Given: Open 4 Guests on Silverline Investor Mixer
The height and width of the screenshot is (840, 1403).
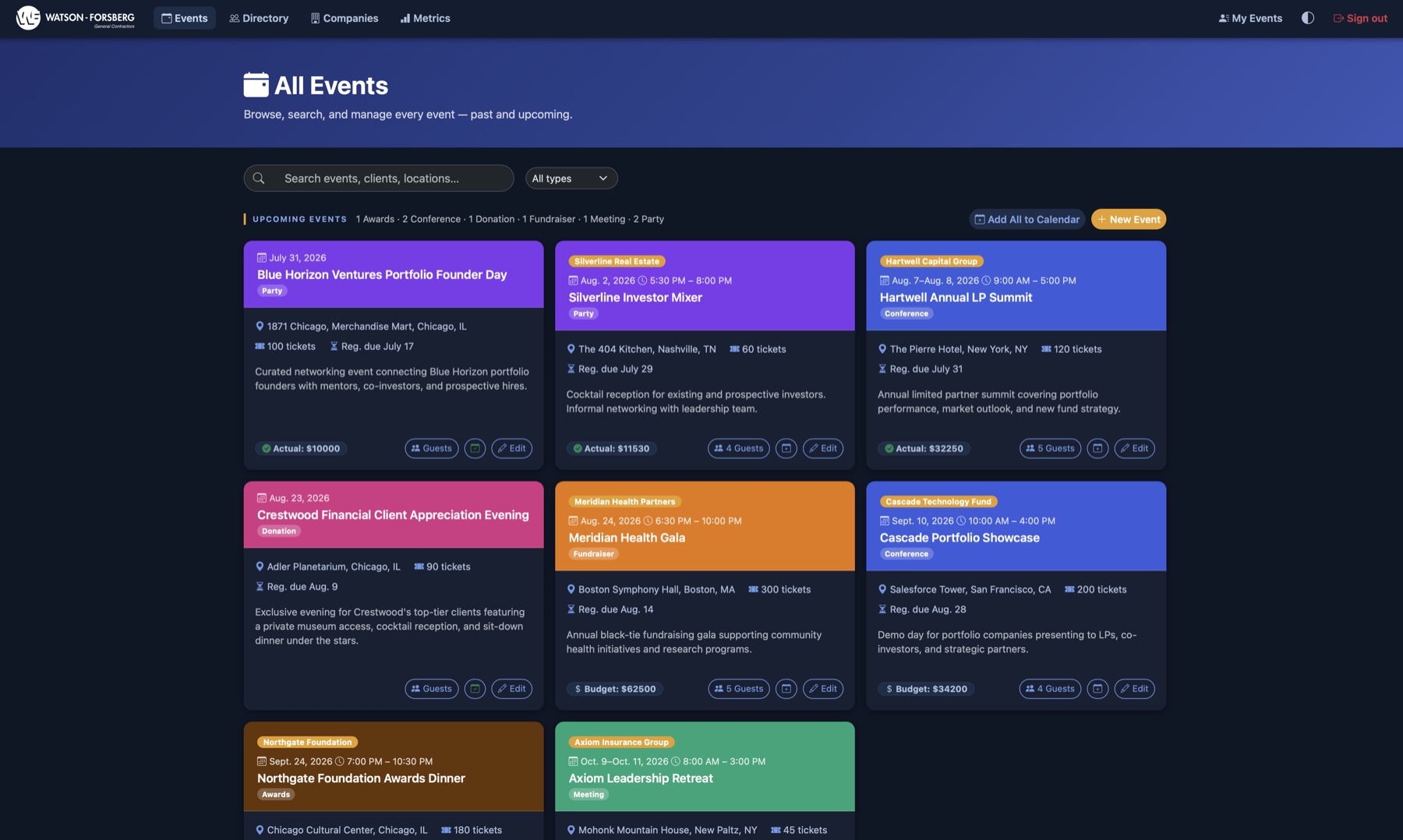Looking at the screenshot, I should click(738, 449).
